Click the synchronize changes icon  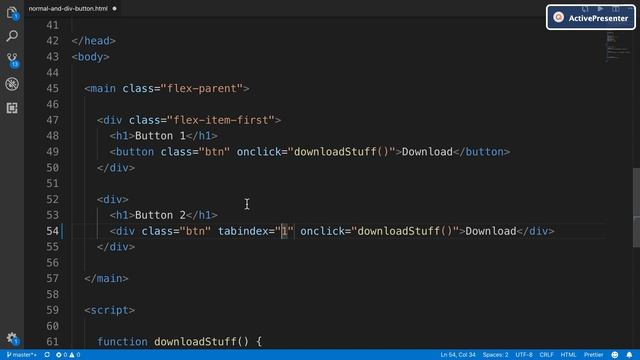coord(47,355)
